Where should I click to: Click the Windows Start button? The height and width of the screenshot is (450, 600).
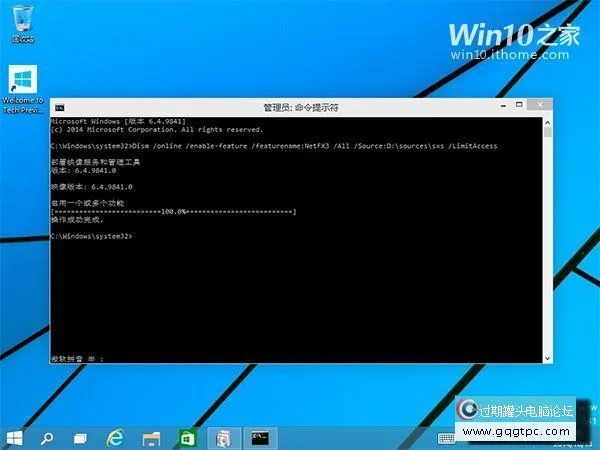(15, 437)
